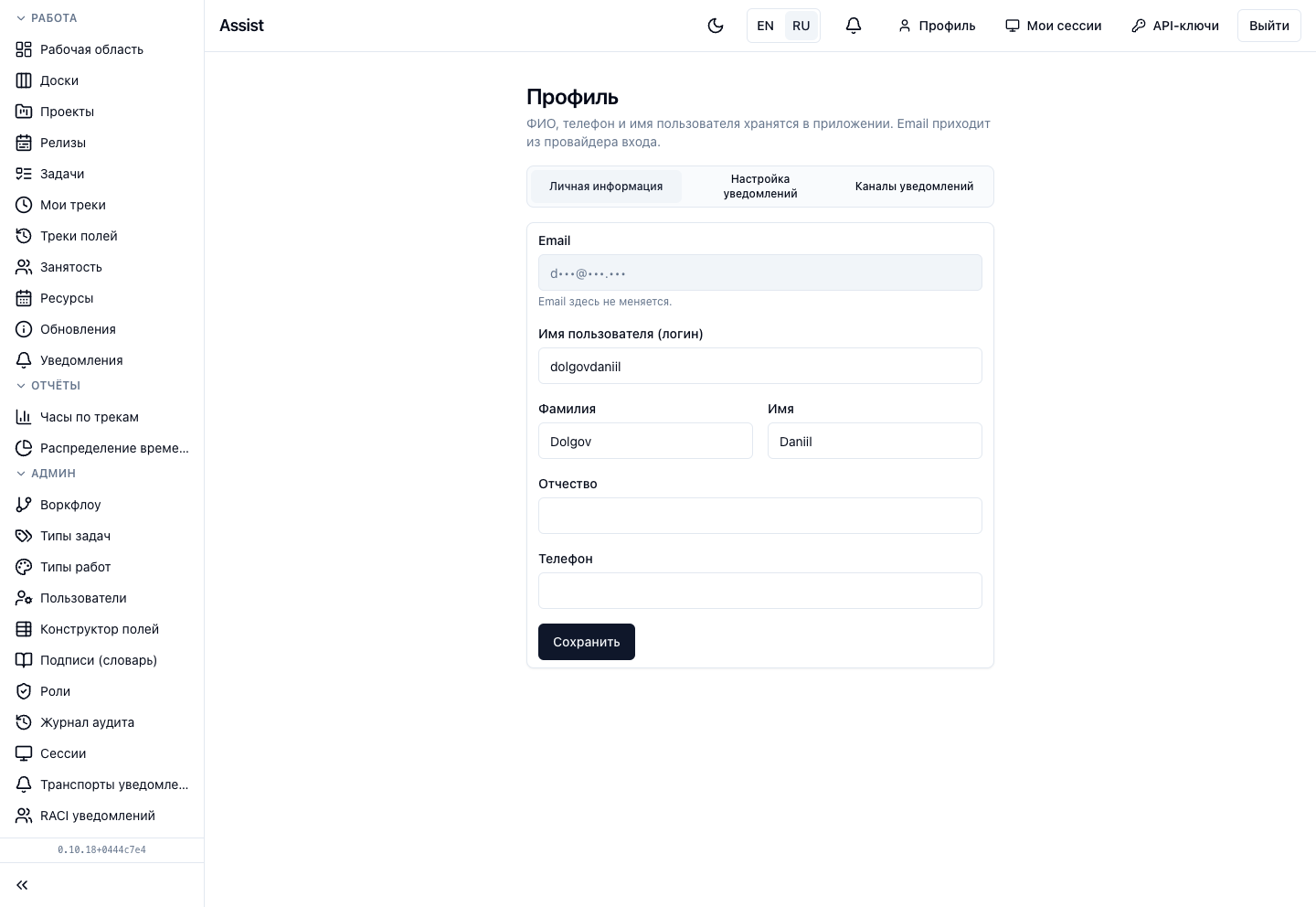The width and height of the screenshot is (1316, 907).
Task: Open Пользователи admin page
Action: pyautogui.click(x=102, y=598)
